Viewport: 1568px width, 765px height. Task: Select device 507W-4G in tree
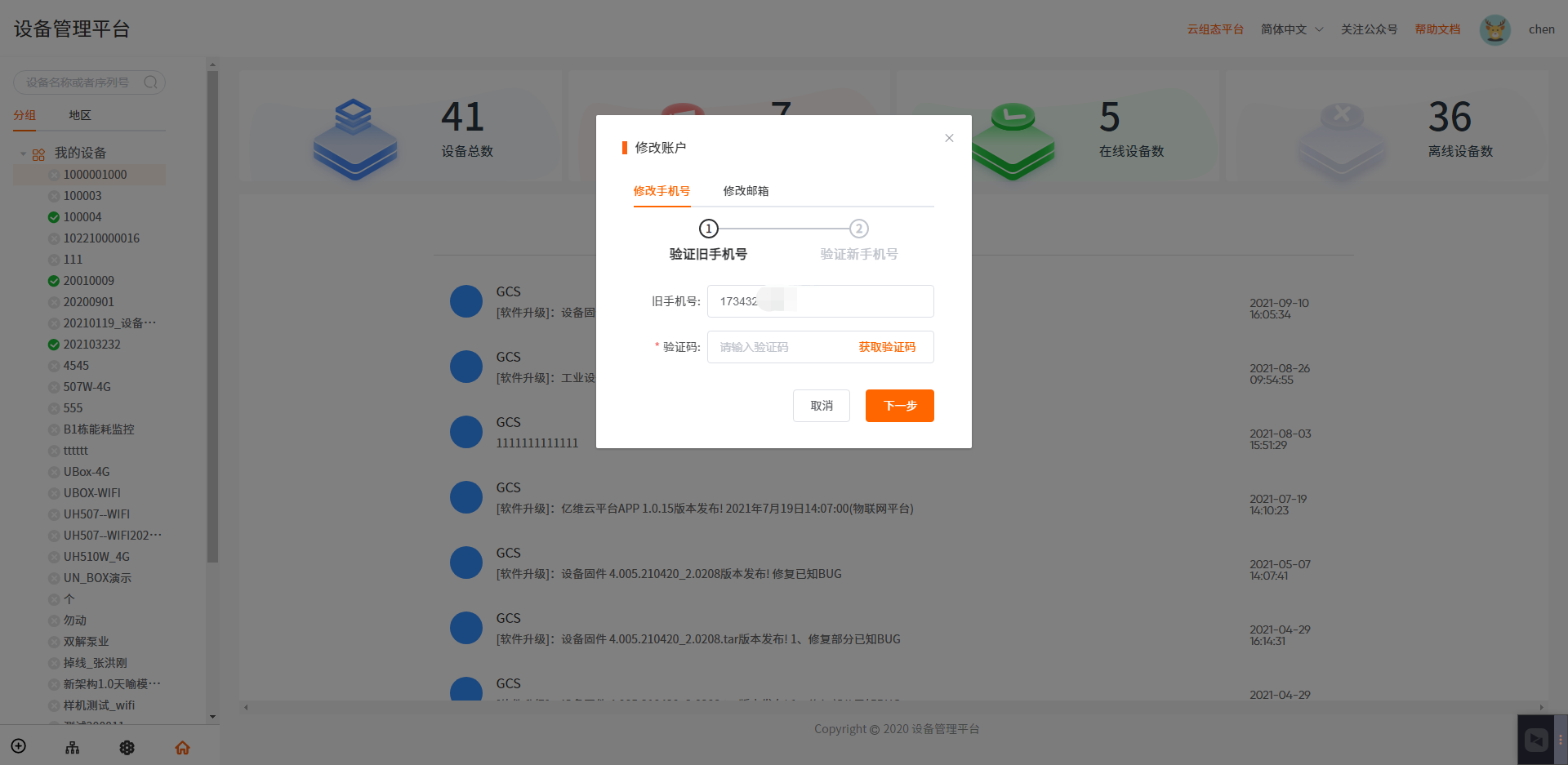click(x=87, y=387)
